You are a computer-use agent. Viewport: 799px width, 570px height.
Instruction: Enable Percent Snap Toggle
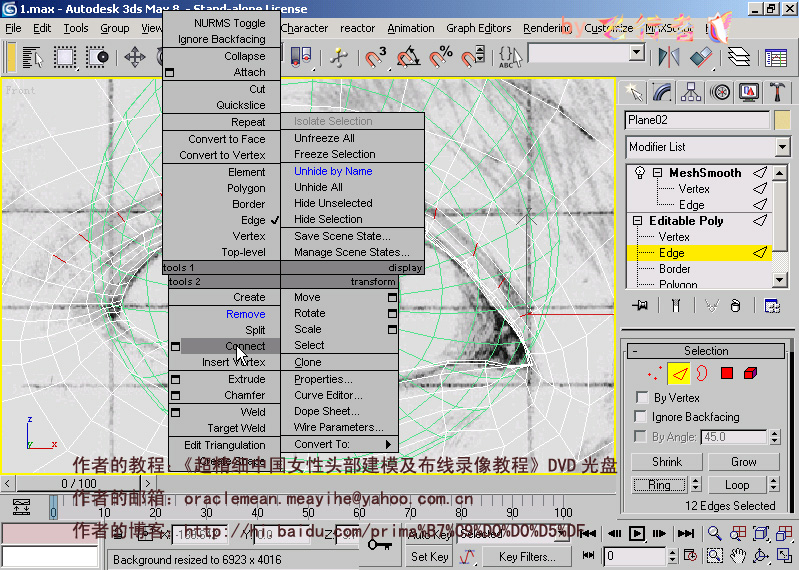(x=440, y=57)
